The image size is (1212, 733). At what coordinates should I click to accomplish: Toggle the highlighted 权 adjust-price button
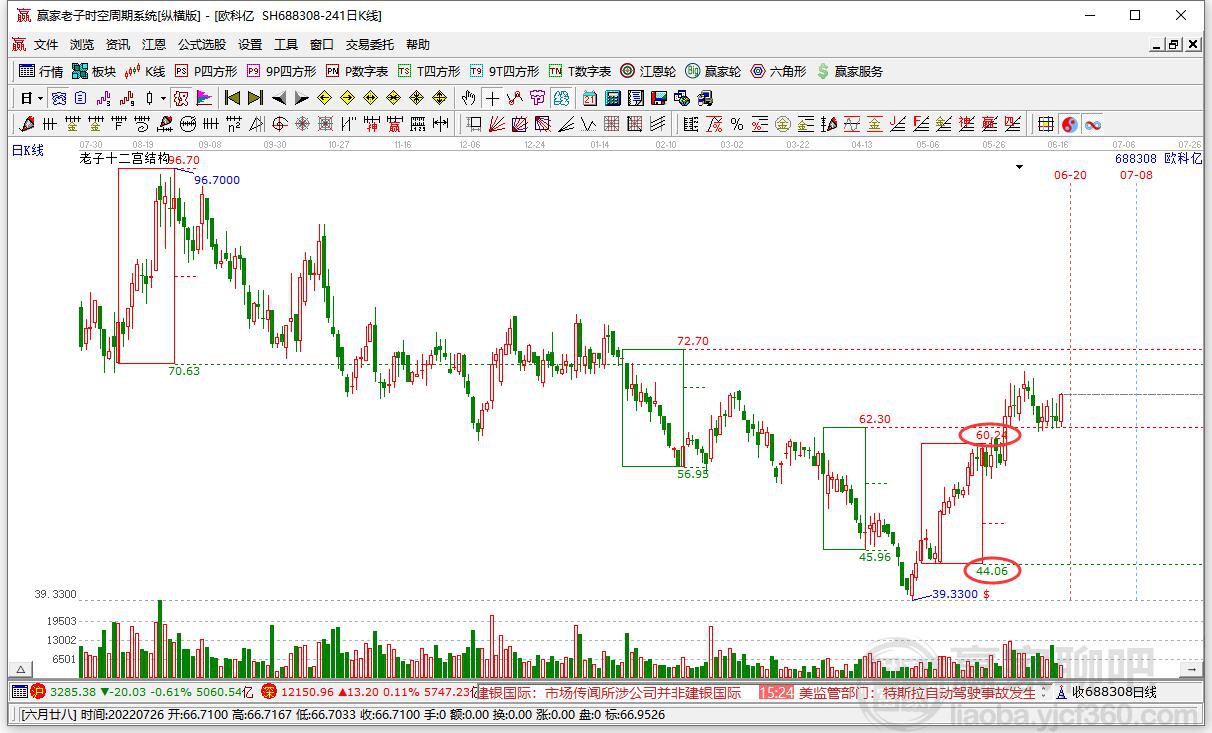coord(181,98)
